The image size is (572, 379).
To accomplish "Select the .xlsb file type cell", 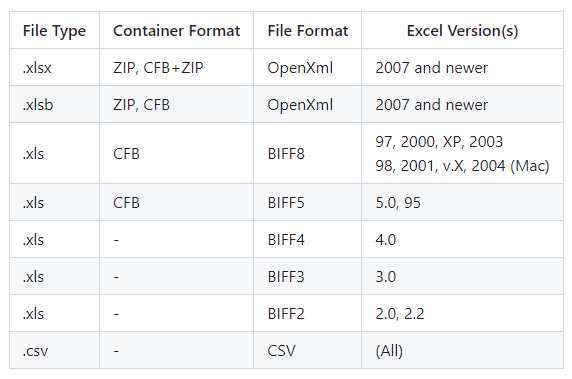I will [x=54, y=105].
